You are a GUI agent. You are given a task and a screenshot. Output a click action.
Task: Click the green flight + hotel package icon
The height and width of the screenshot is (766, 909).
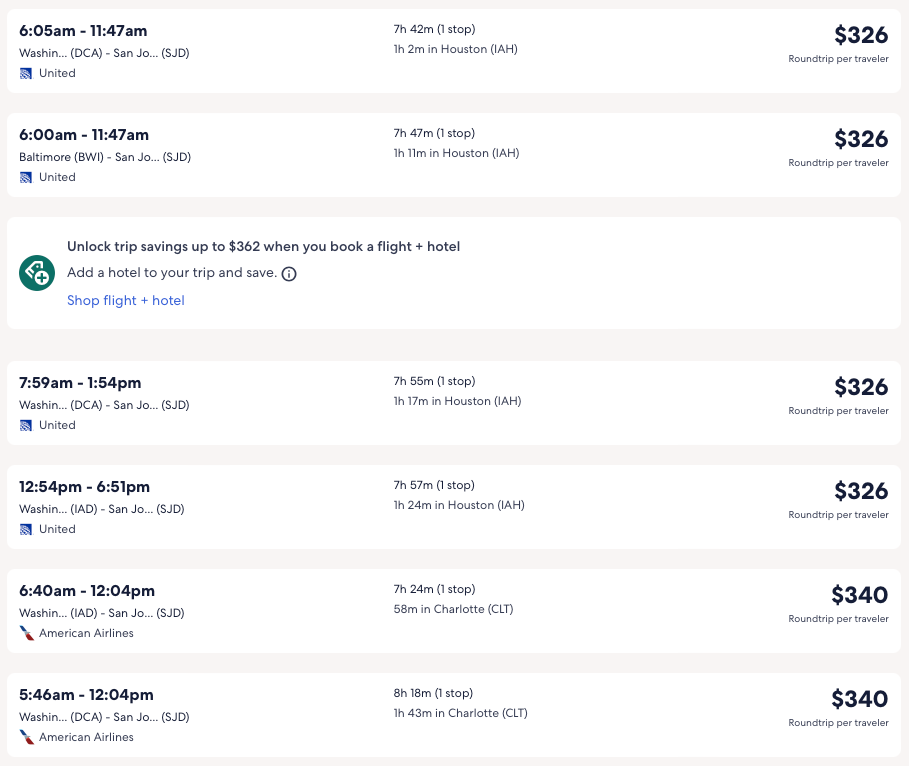(x=37, y=273)
